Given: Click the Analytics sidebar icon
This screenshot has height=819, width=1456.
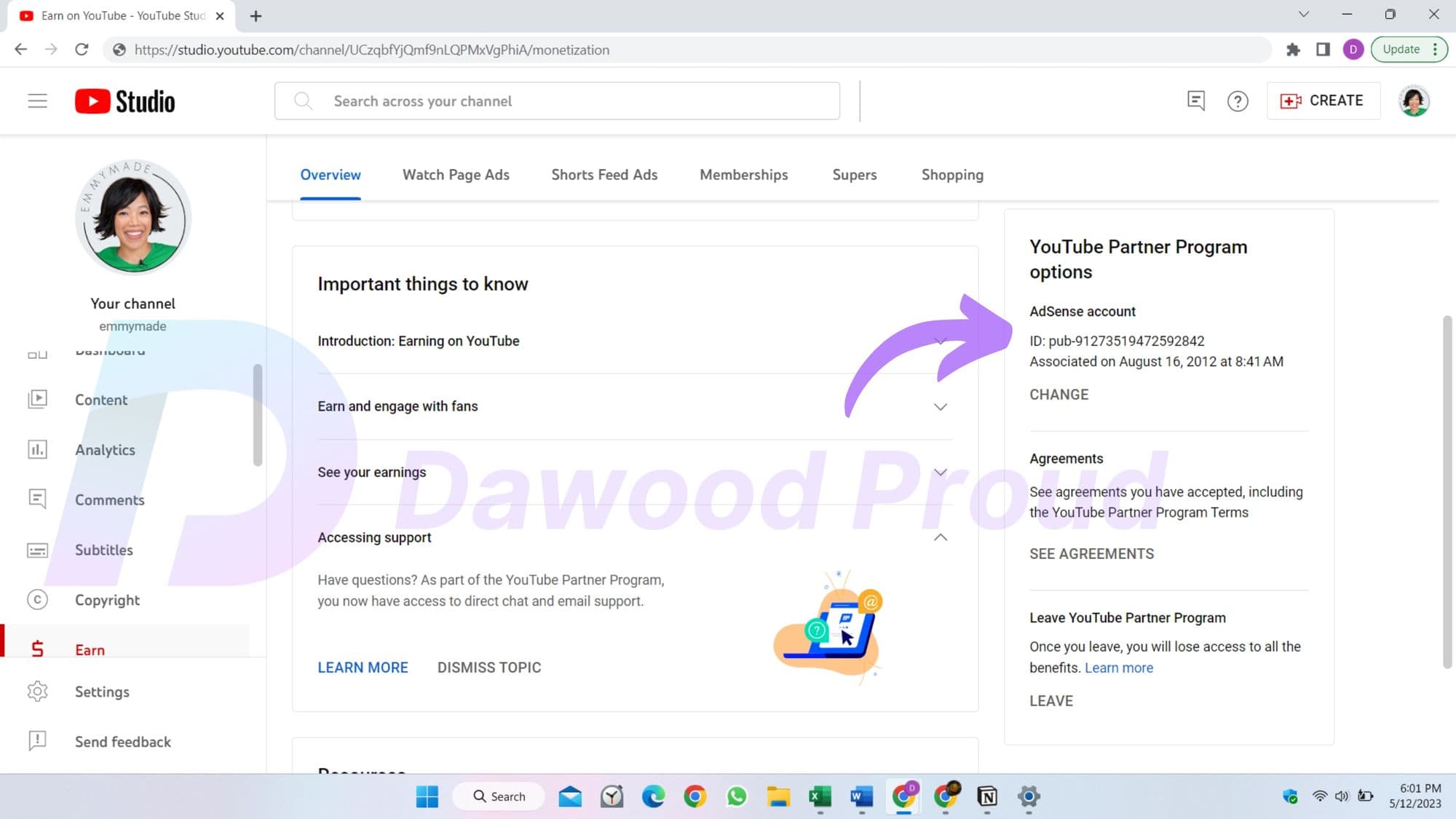Looking at the screenshot, I should click(x=37, y=449).
